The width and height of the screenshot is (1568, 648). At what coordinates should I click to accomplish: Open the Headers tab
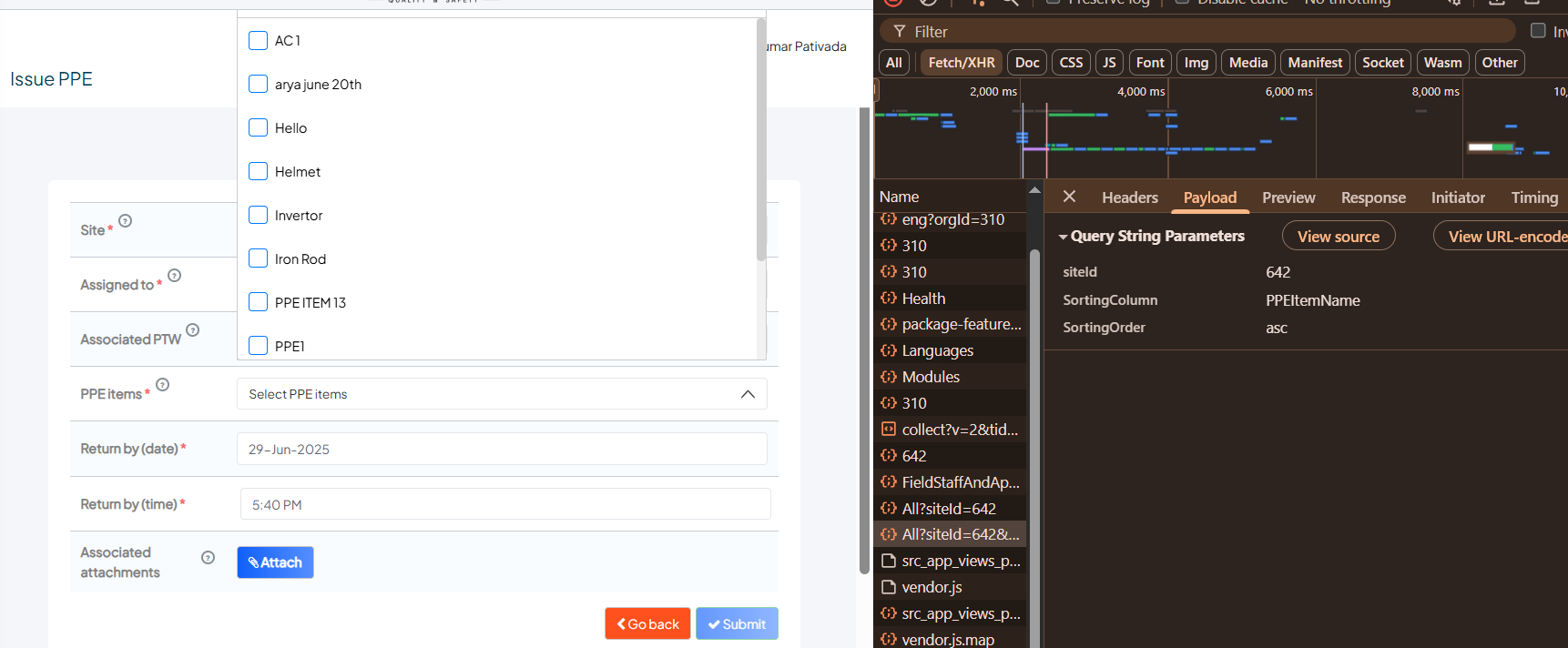point(1129,197)
